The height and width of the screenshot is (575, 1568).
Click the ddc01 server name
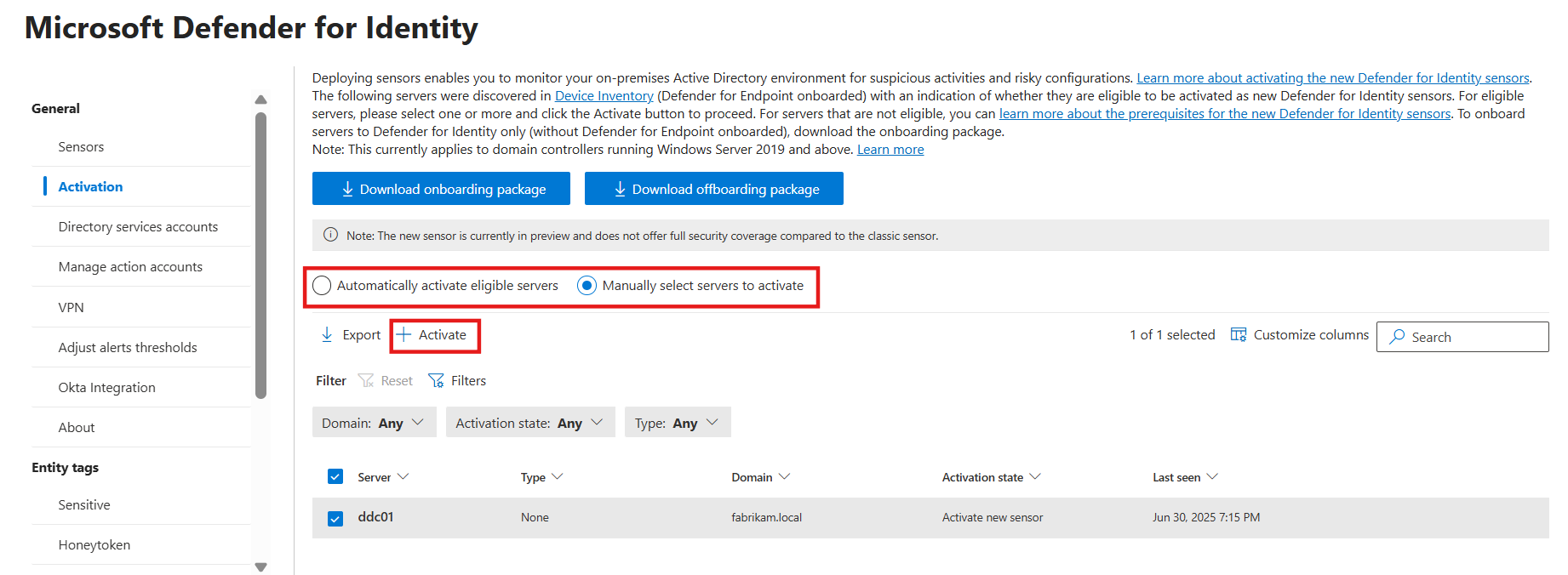pyautogui.click(x=375, y=517)
